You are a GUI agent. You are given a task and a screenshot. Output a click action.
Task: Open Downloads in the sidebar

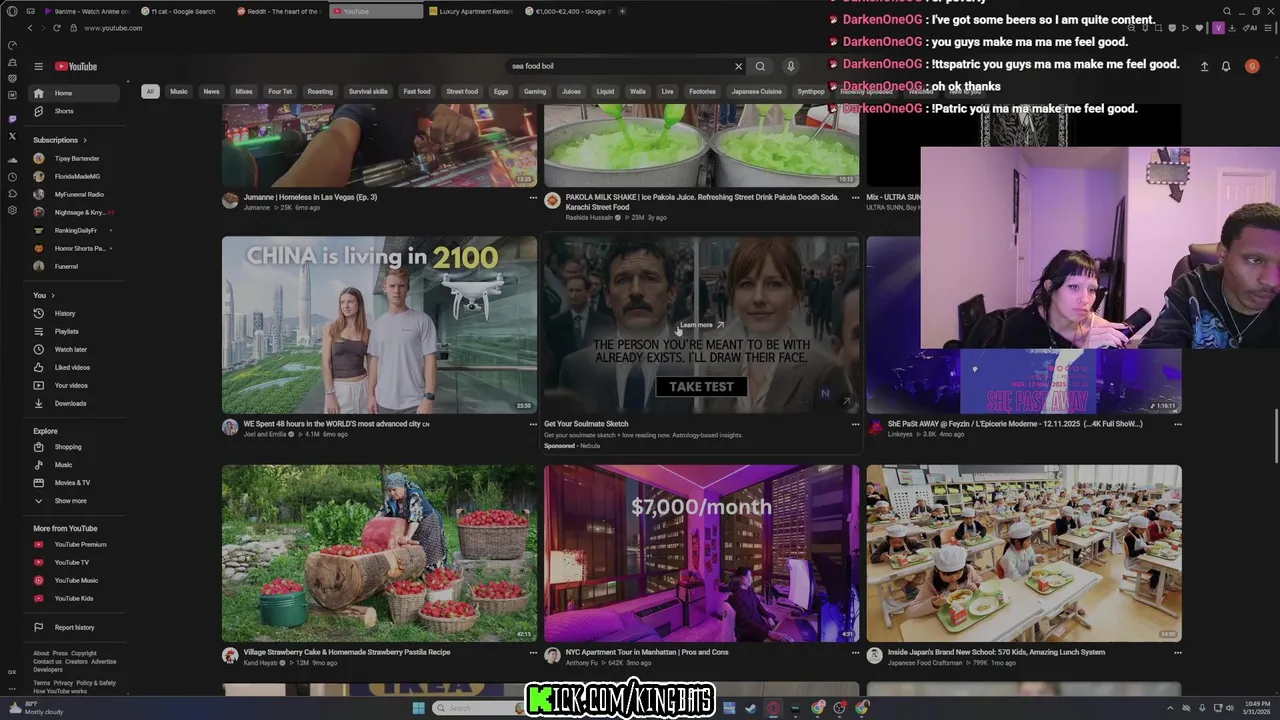tap(75, 403)
